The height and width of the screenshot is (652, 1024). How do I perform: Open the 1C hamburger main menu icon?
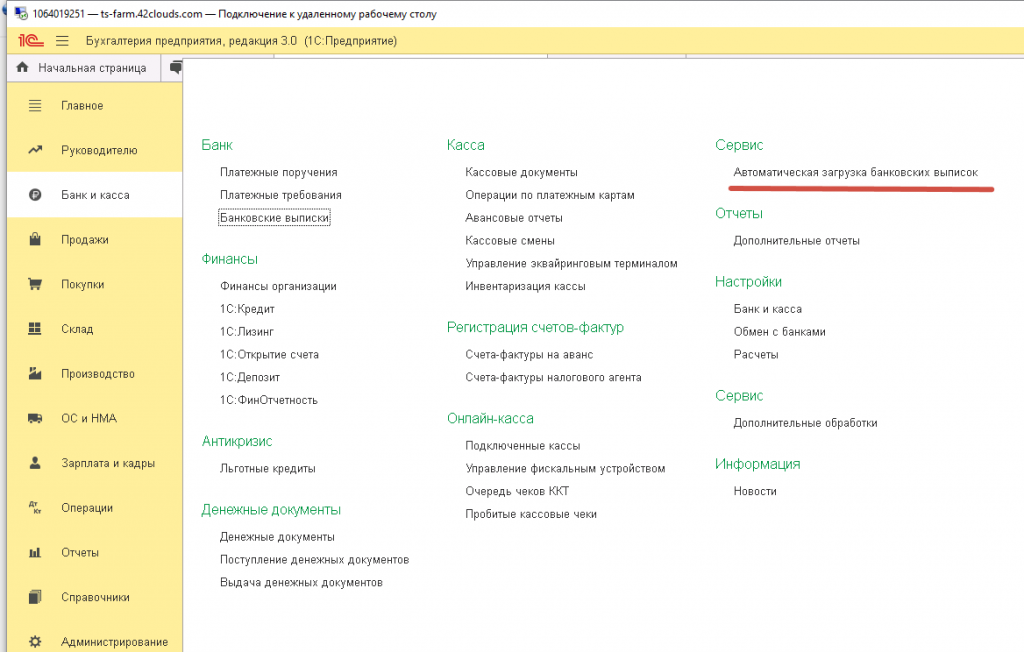pos(62,41)
